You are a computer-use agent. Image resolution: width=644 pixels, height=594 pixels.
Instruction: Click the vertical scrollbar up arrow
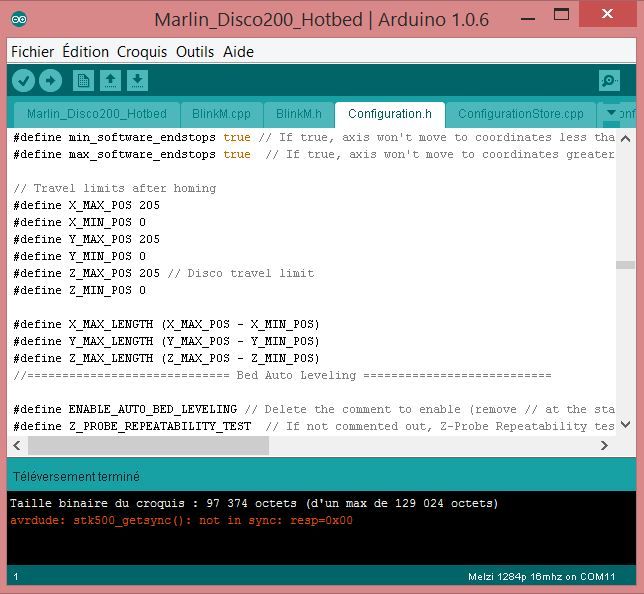[x=626, y=139]
